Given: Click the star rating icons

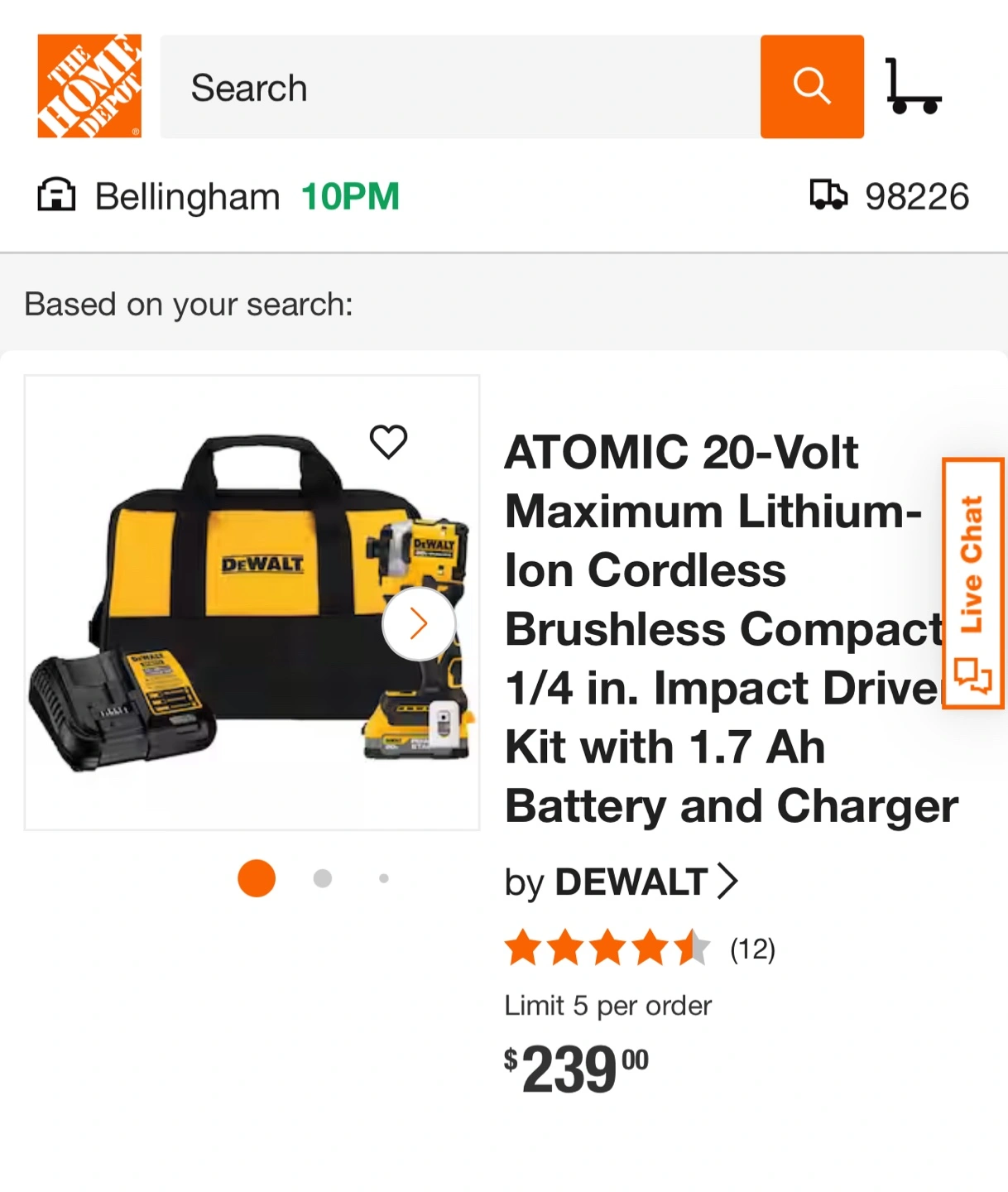Looking at the screenshot, I should [x=607, y=949].
